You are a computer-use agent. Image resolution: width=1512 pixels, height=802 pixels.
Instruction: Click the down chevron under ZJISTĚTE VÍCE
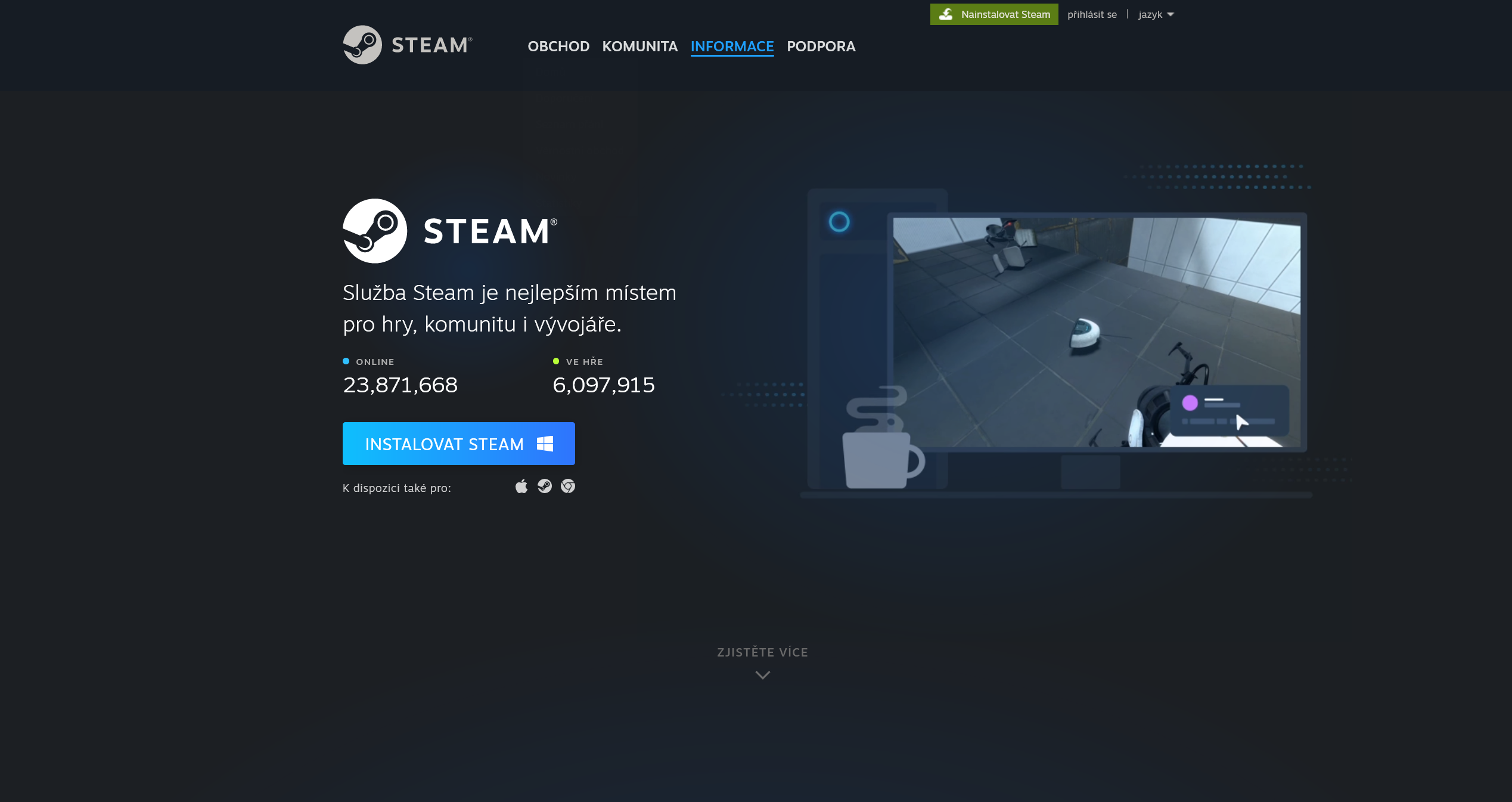coord(762,675)
